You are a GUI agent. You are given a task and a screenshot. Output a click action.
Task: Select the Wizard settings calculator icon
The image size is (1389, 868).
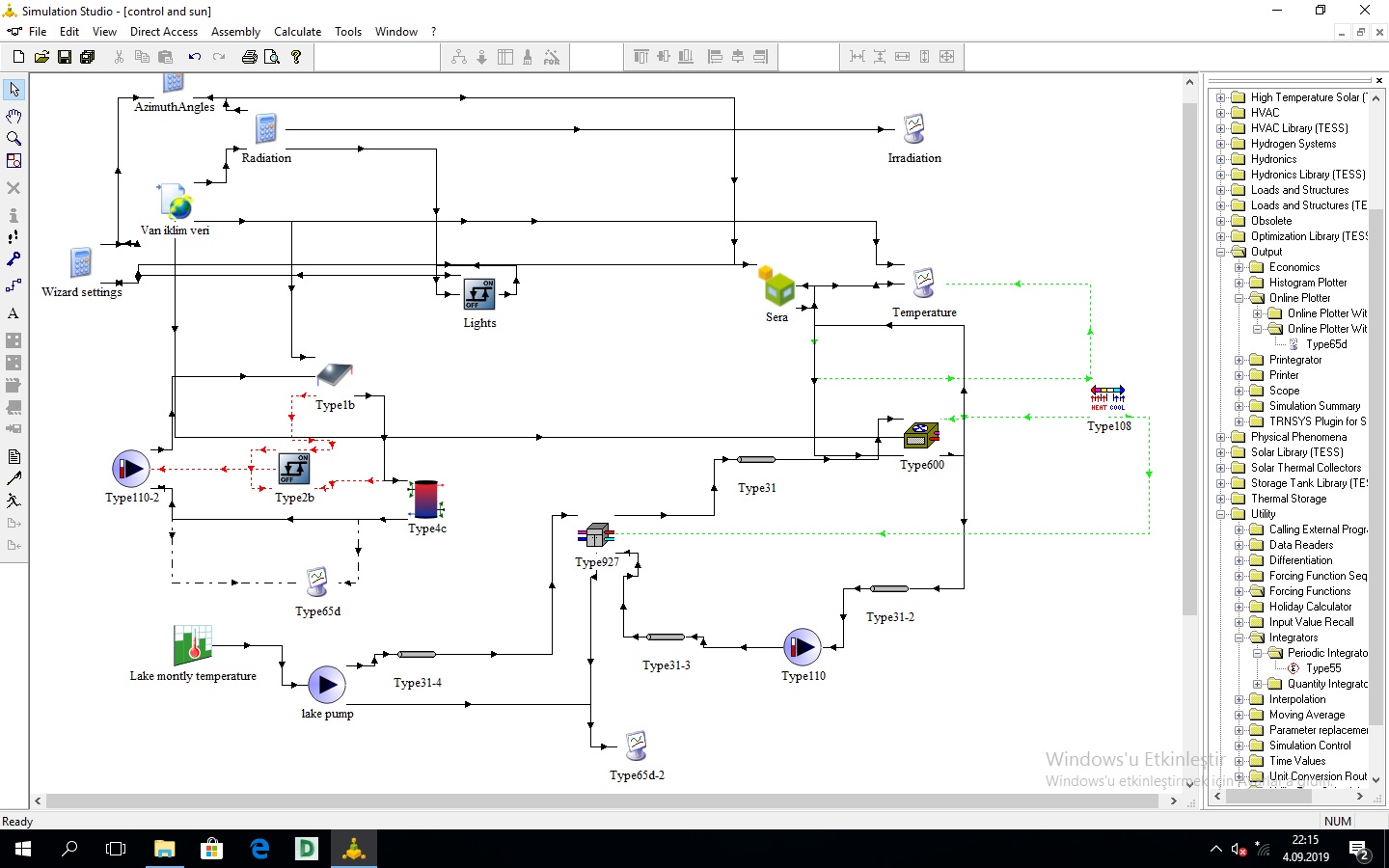[x=81, y=263]
